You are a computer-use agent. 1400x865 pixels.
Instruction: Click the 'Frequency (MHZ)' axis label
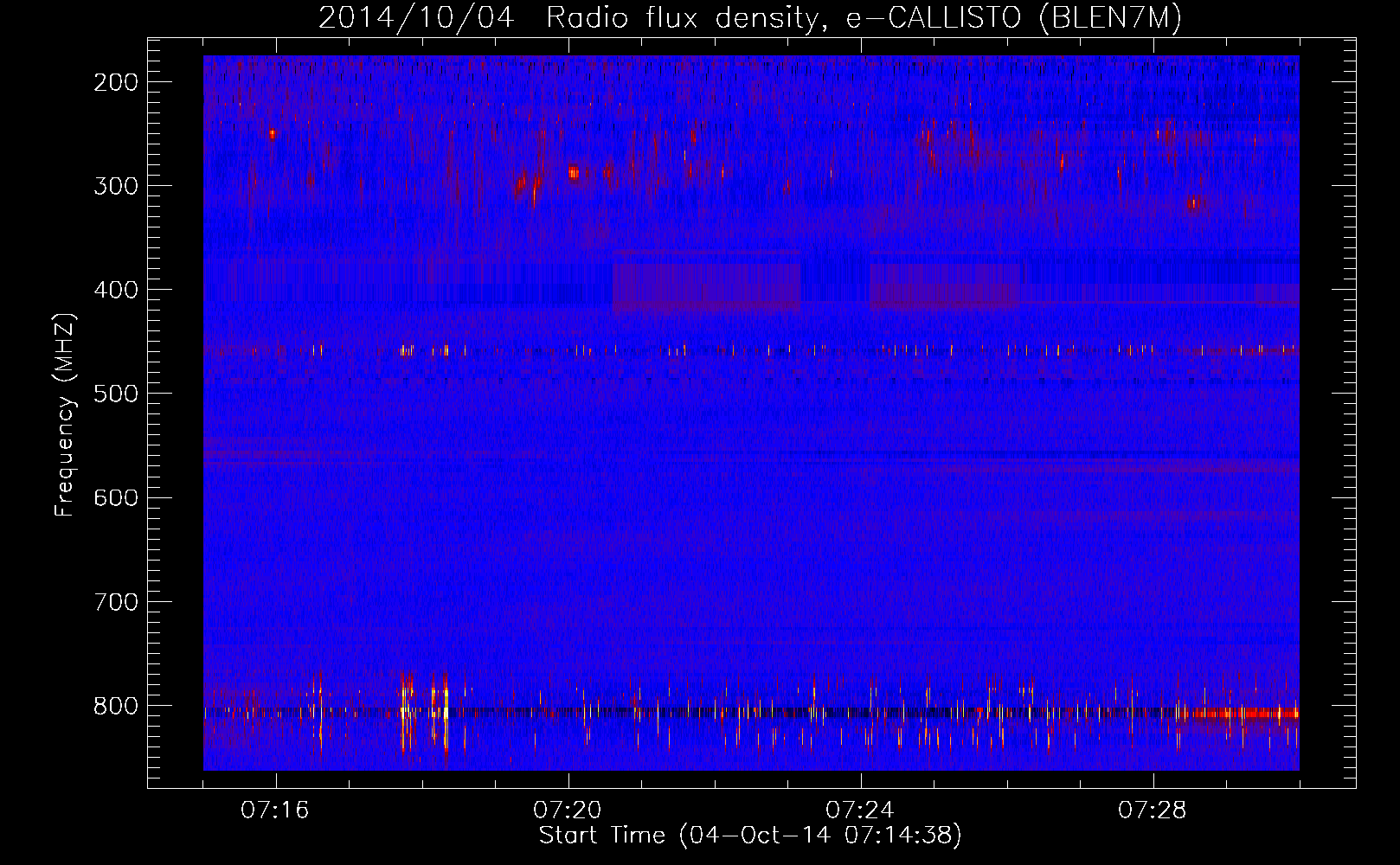65,415
